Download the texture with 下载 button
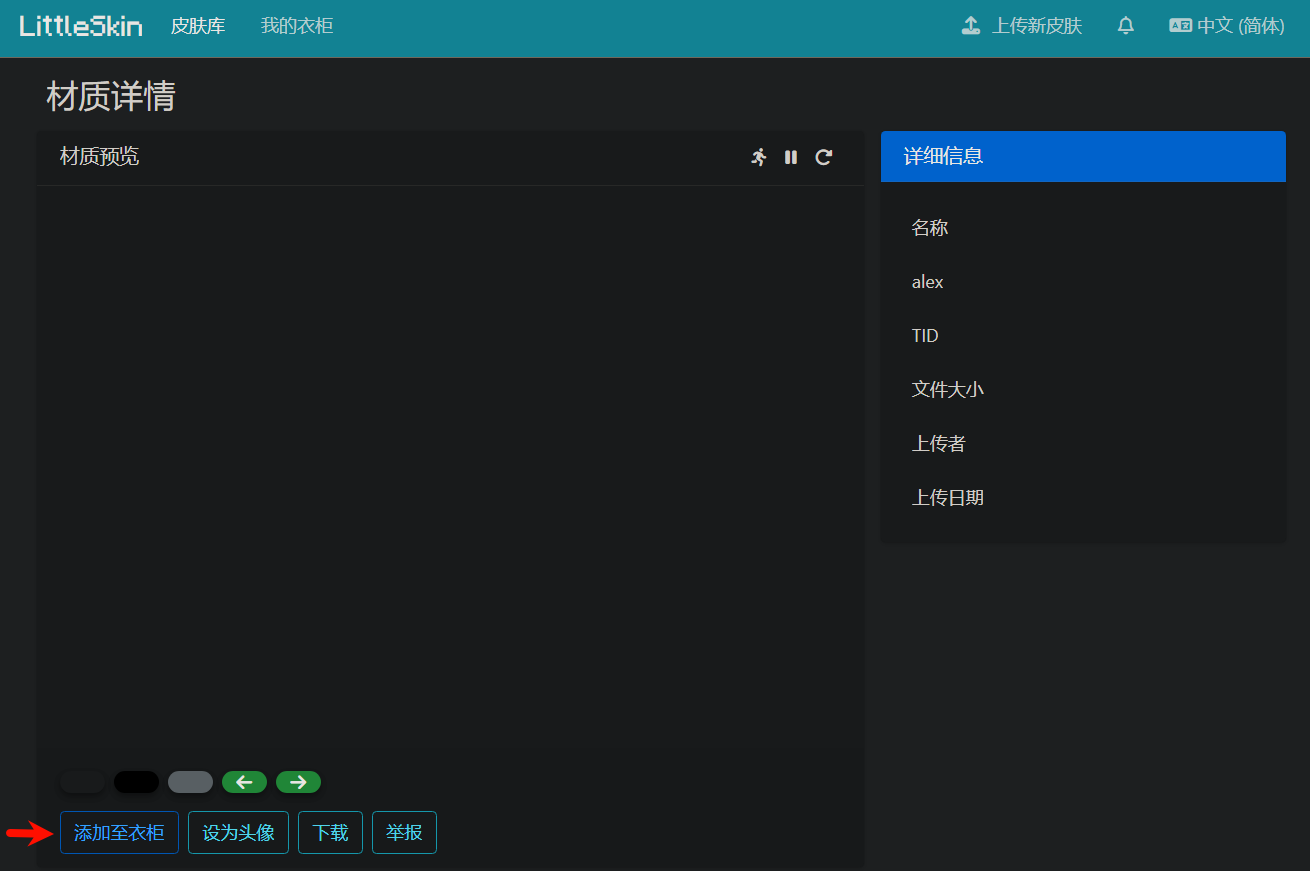The image size is (1310, 871). (330, 832)
